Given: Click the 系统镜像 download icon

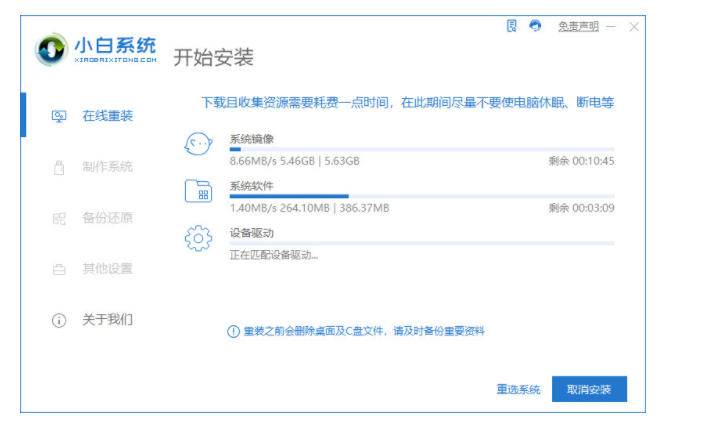Looking at the screenshot, I should click(x=198, y=145).
